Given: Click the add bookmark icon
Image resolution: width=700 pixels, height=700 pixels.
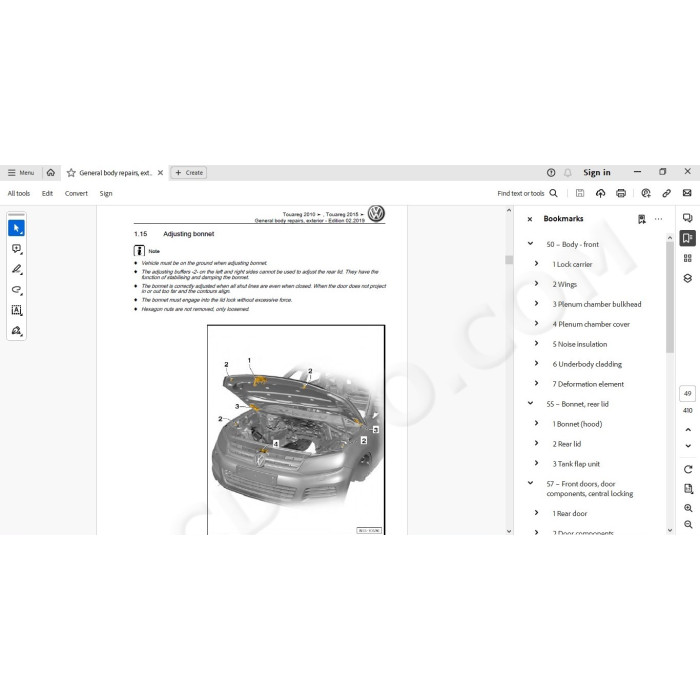Looking at the screenshot, I should pos(642,219).
